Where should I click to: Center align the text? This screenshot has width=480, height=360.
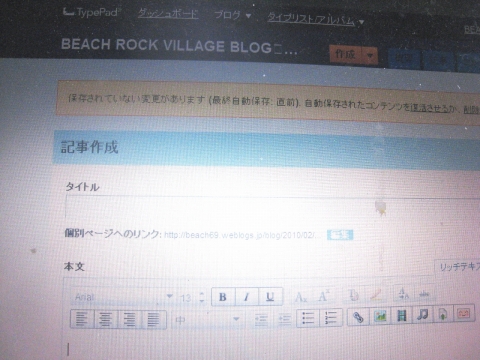[106, 319]
